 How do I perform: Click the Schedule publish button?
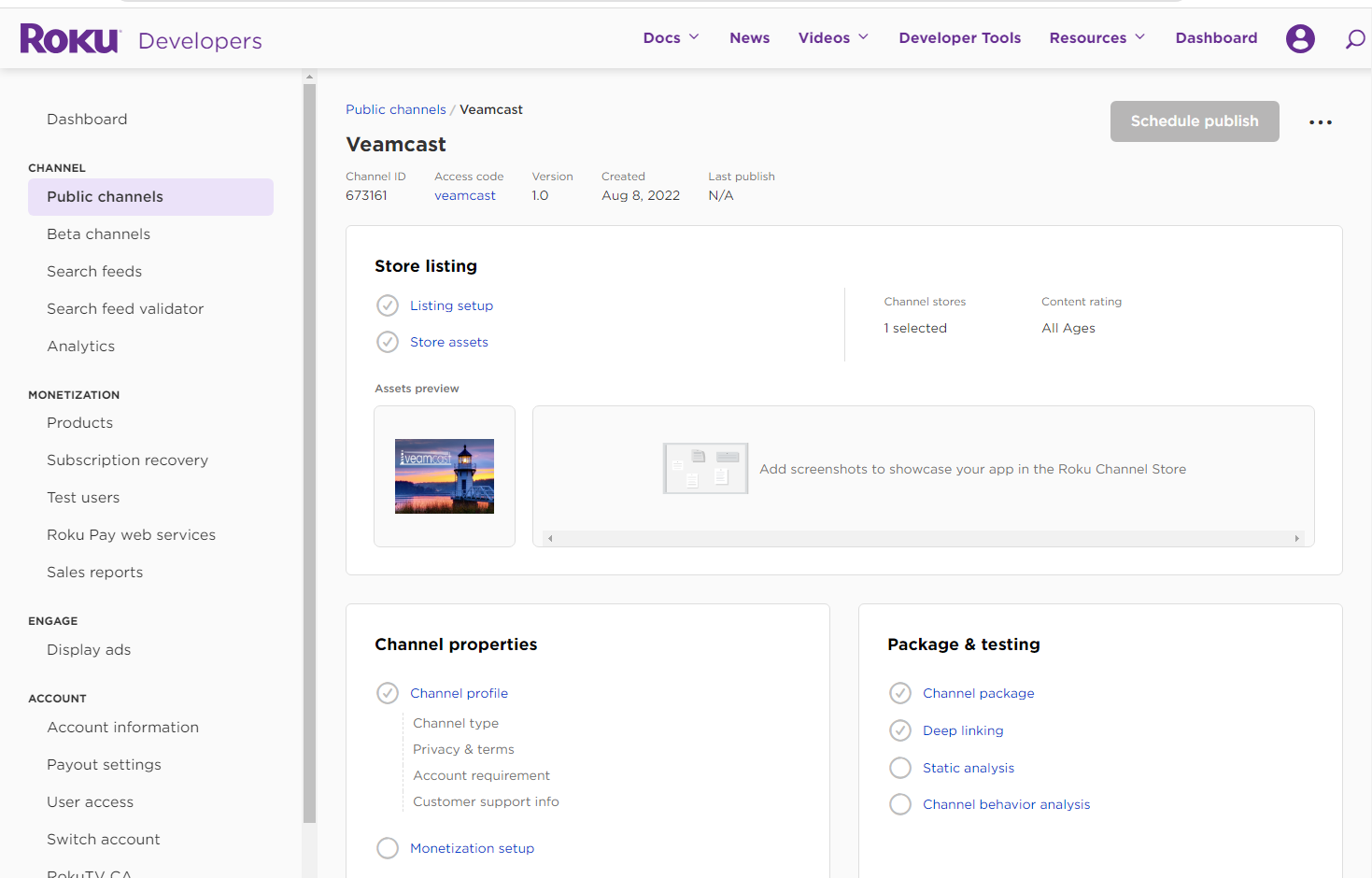[x=1195, y=121]
